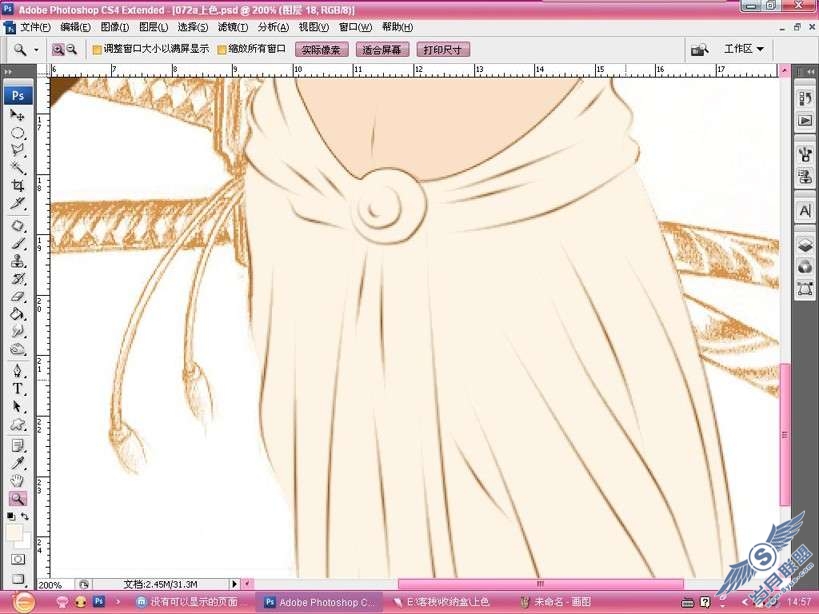819x614 pixels.
Task: Expand the collapsed right panel dock
Action: (810, 71)
